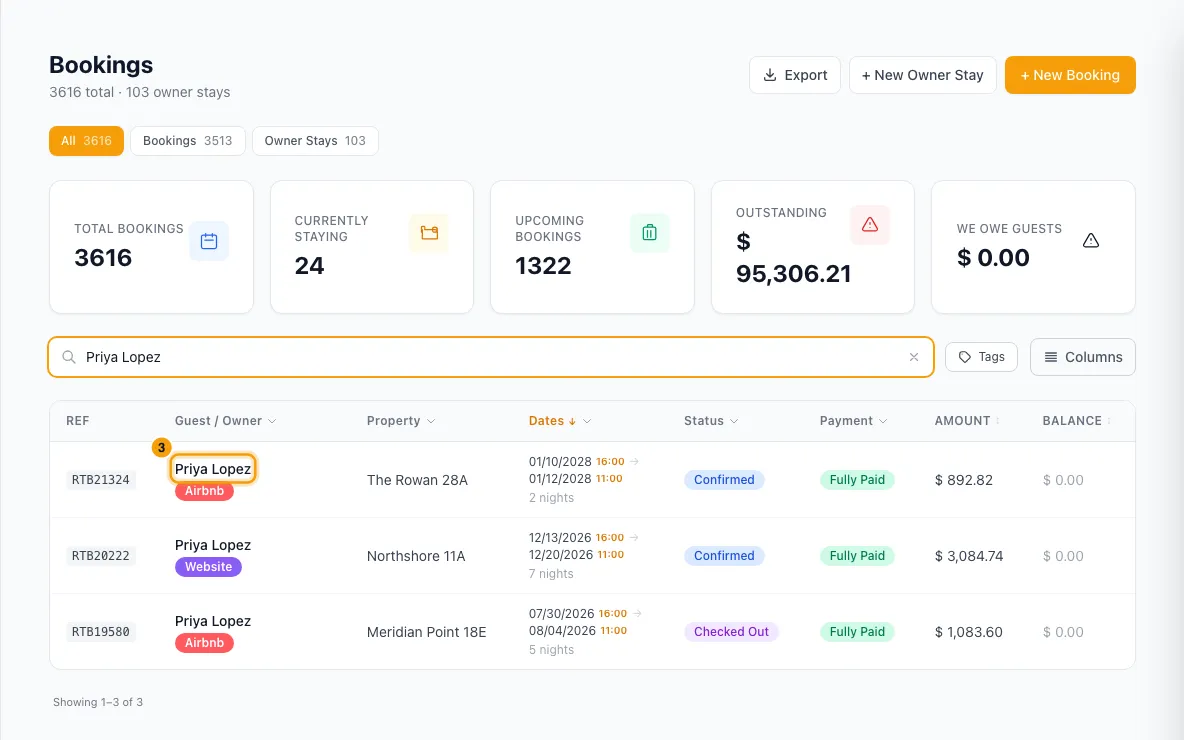Click the amount $ 892.82
This screenshot has height=740, width=1184.
click(964, 480)
